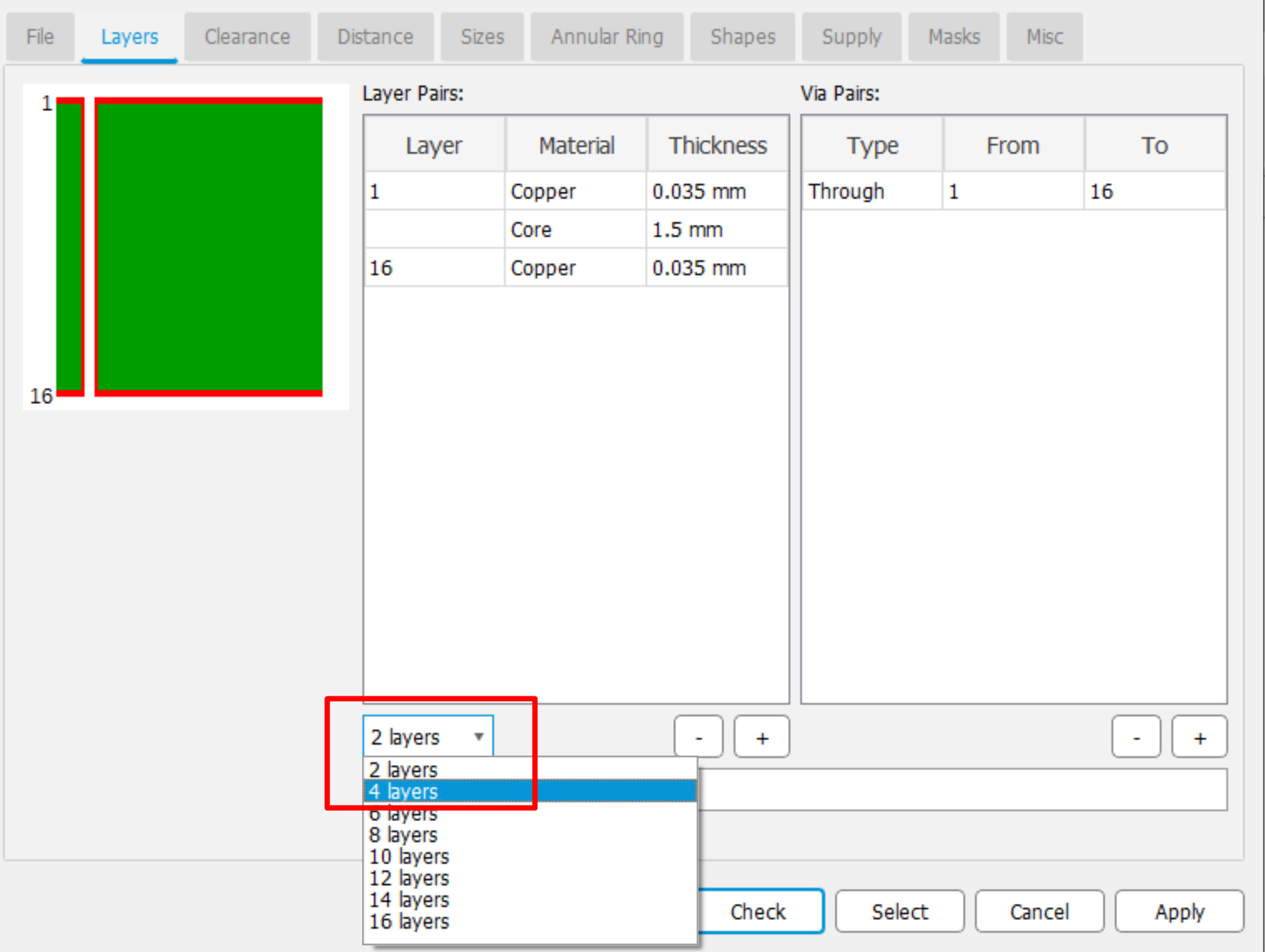Open the Shapes tab

pyautogui.click(x=742, y=37)
